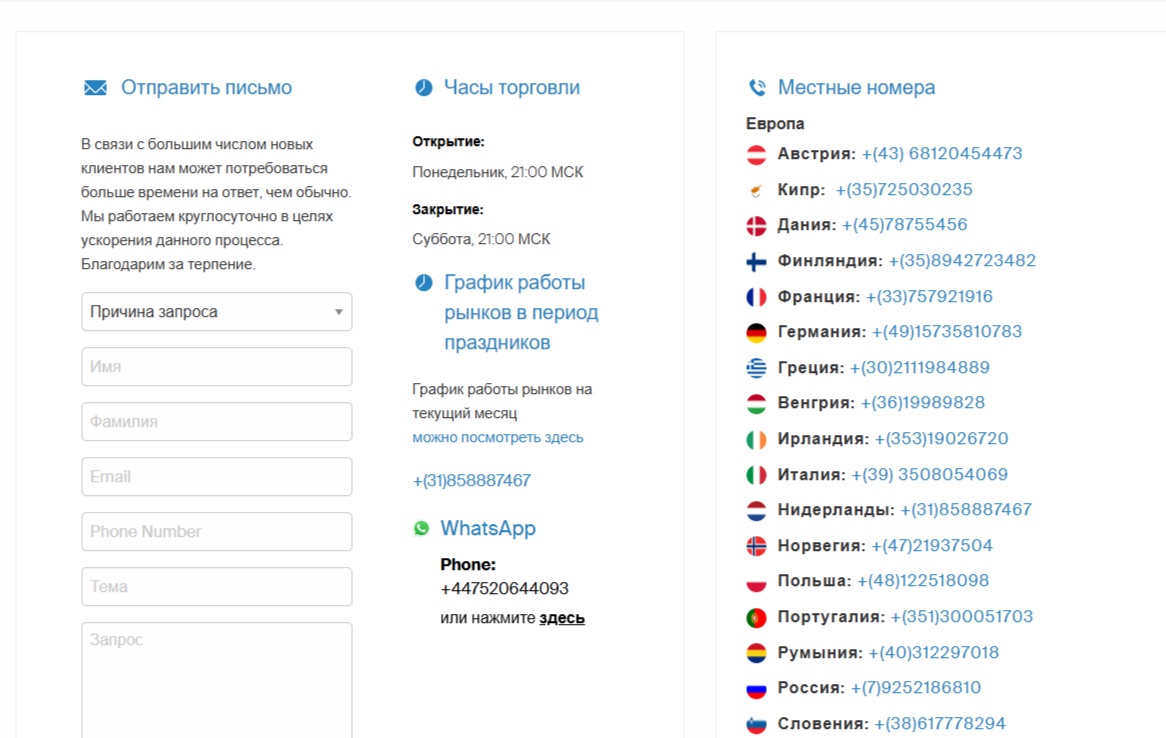Click the envelope icon beside "Отправить письмо"
The image size is (1166, 738).
94,87
